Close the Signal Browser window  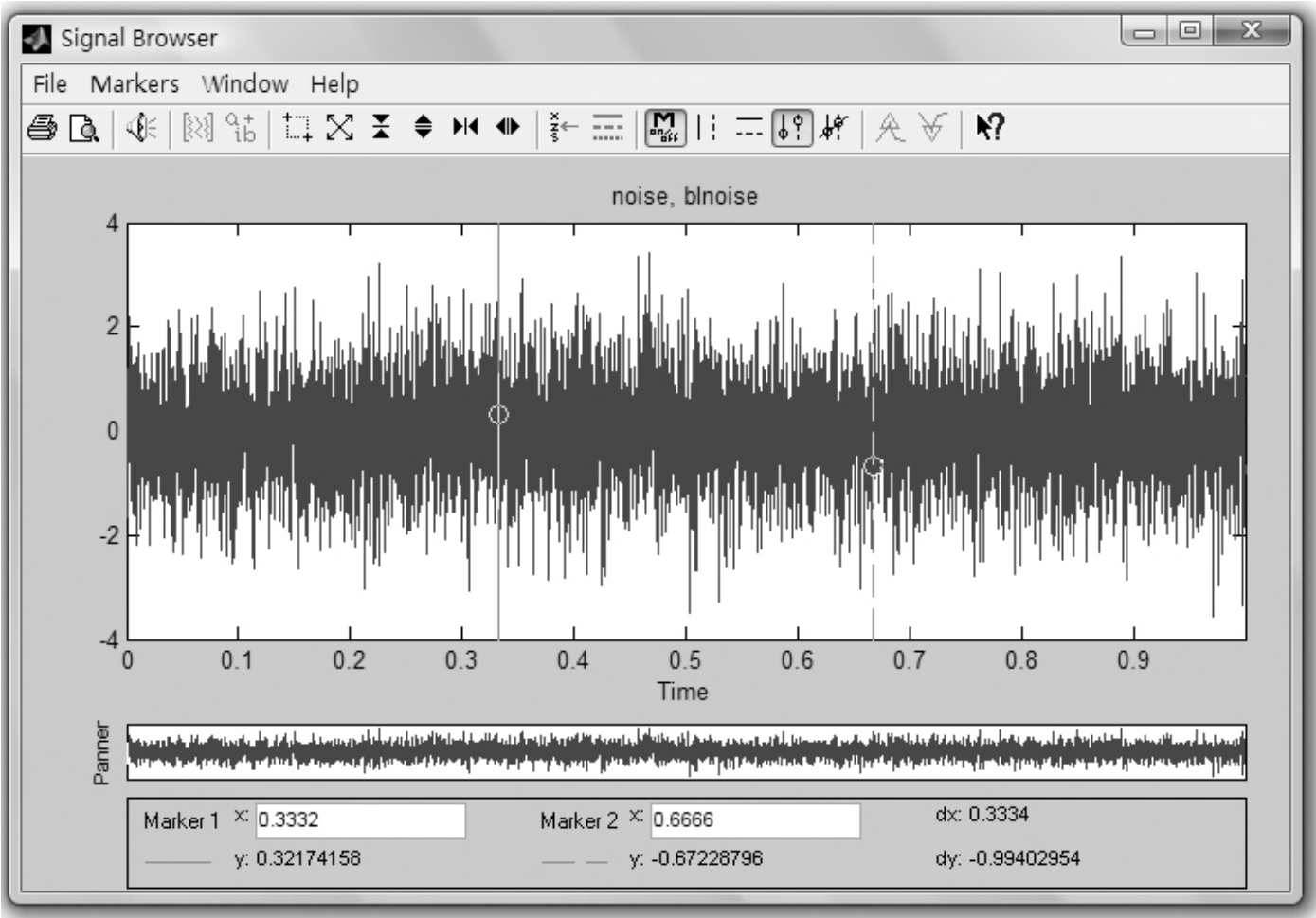pos(1251,32)
